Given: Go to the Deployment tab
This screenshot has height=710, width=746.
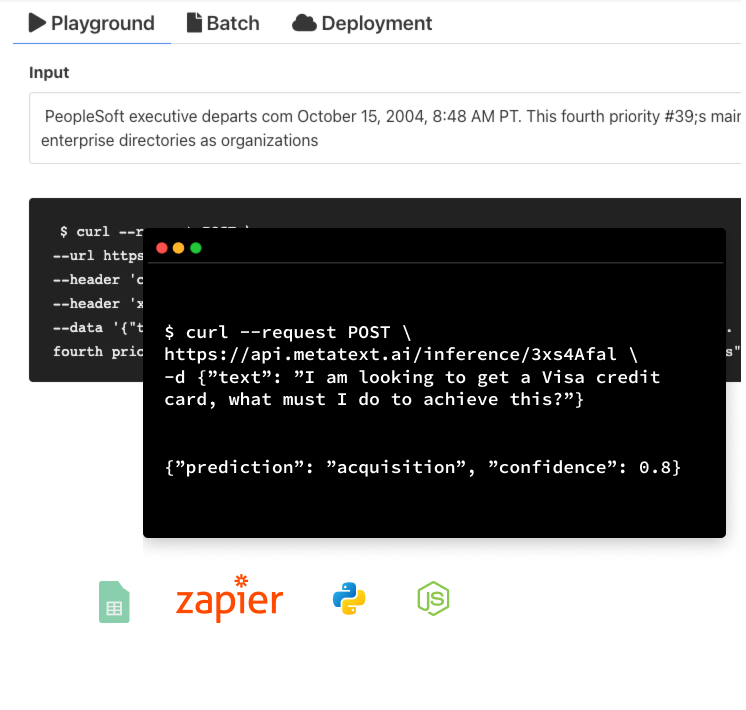Looking at the screenshot, I should (x=376, y=23).
